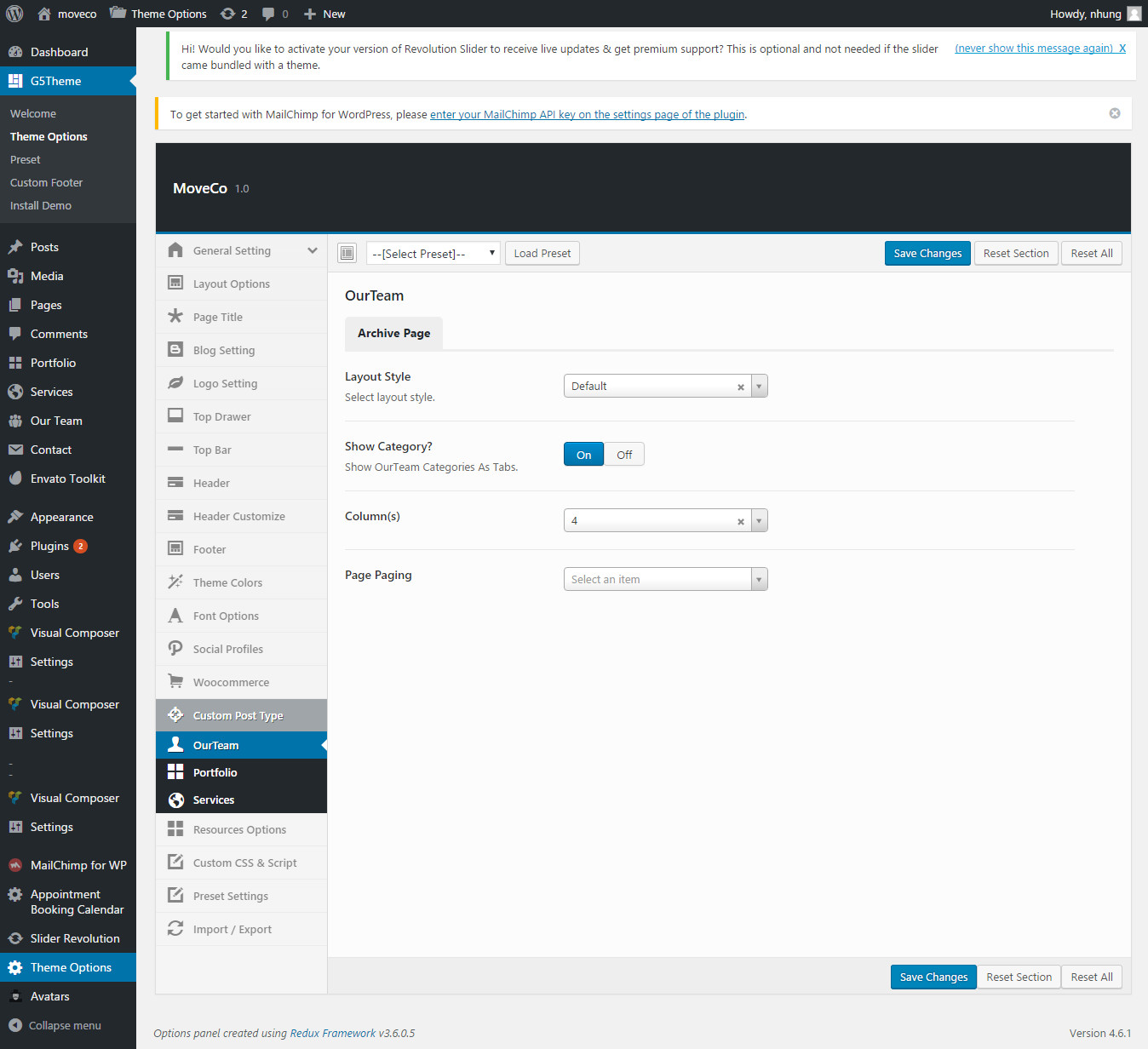This screenshot has width=1148, height=1049.
Task: Open Envato Toolkit in sidebar
Action: pos(68,479)
